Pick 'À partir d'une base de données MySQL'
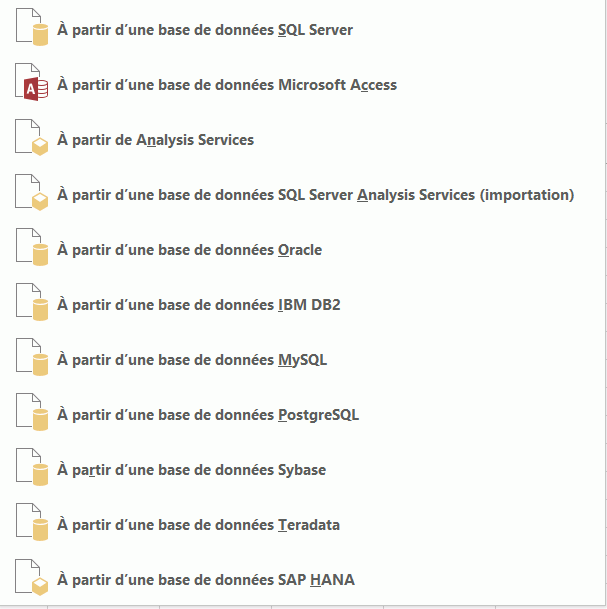 coord(192,360)
